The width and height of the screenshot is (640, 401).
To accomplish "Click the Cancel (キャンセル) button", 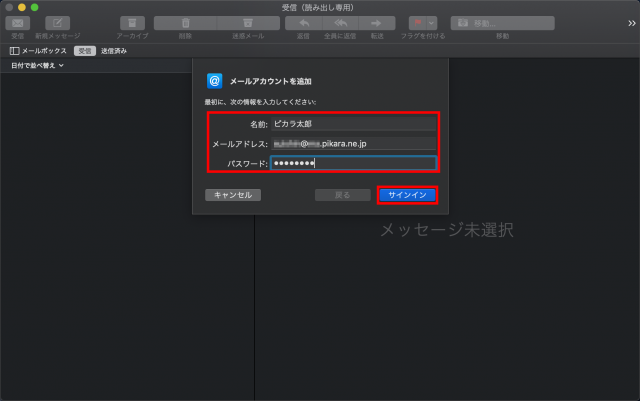I will [x=233, y=195].
